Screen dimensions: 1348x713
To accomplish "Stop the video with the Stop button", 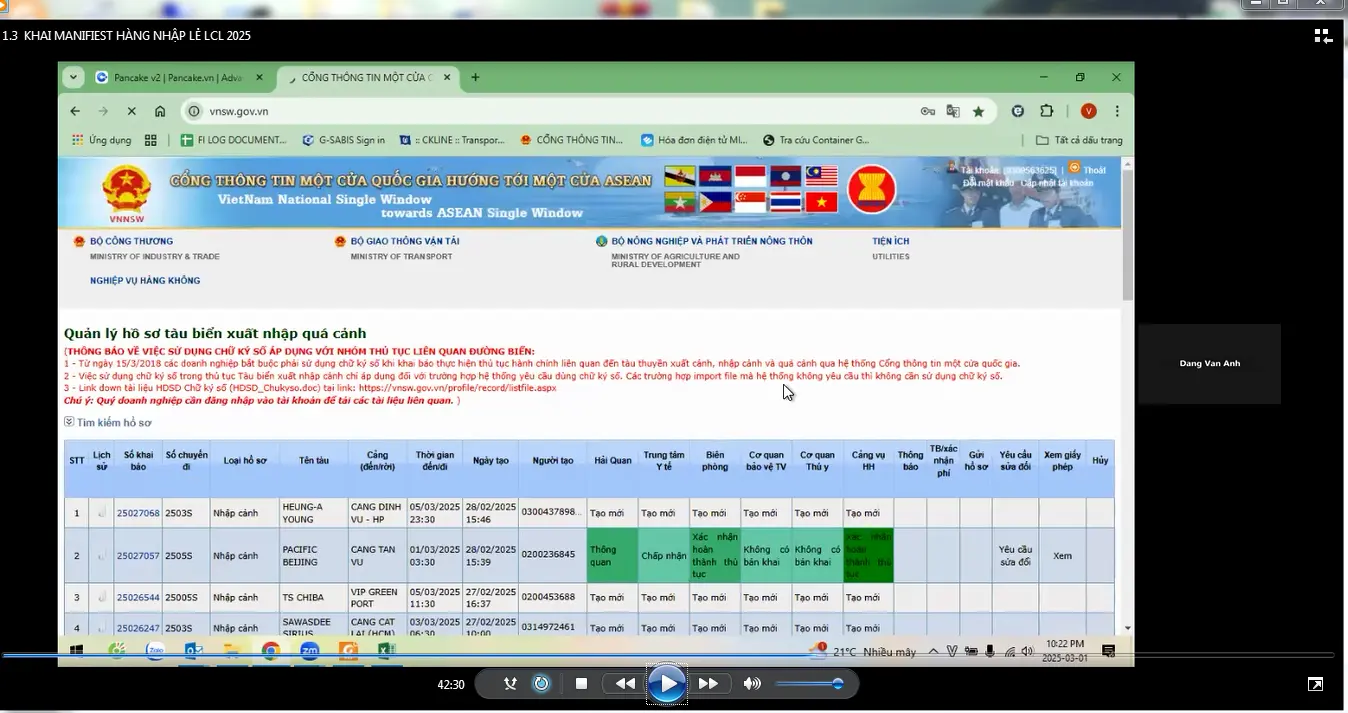I will [581, 684].
